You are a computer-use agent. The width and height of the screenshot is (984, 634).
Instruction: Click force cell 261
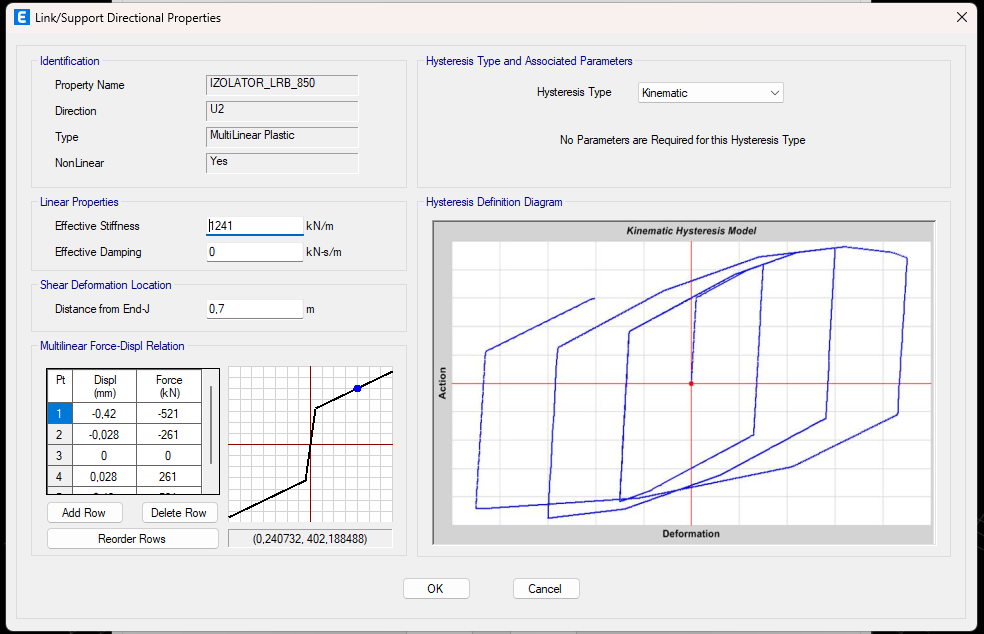pyautogui.click(x=169, y=476)
